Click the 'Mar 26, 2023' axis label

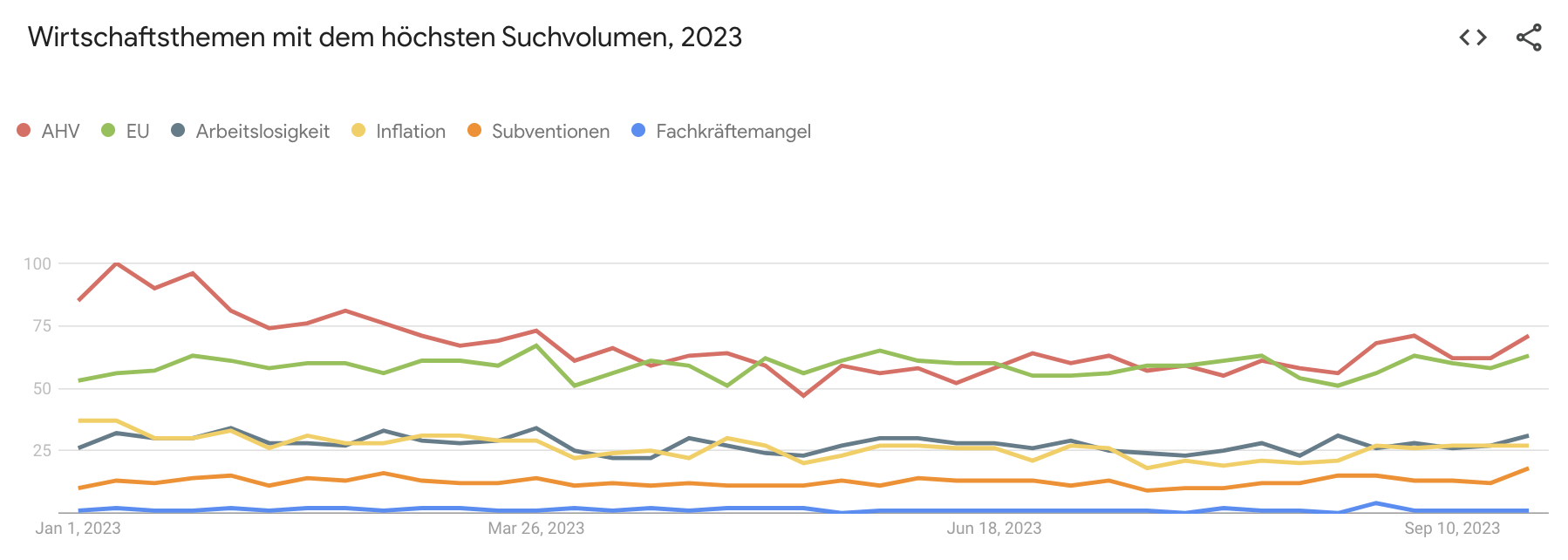click(x=535, y=529)
